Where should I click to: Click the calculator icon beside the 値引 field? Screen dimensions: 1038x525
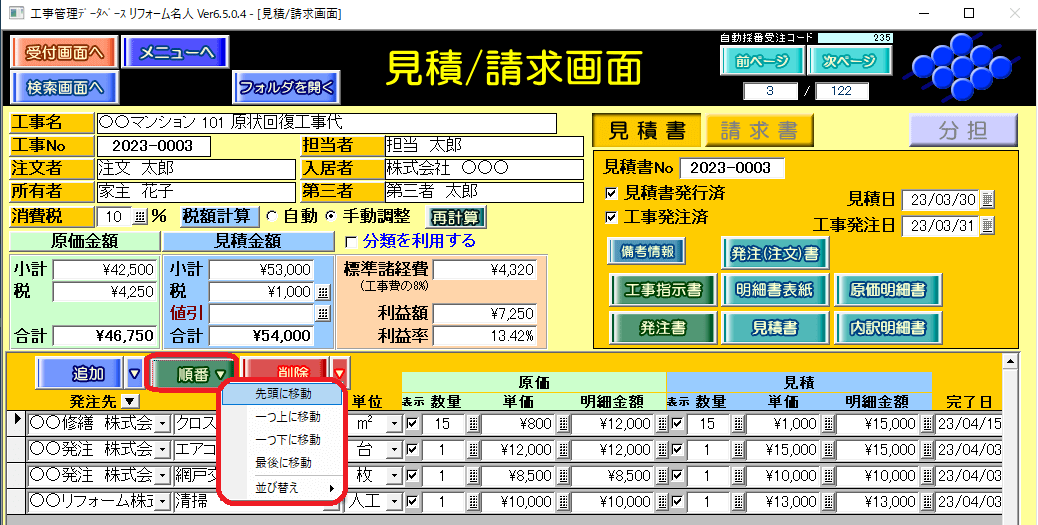click(x=323, y=314)
